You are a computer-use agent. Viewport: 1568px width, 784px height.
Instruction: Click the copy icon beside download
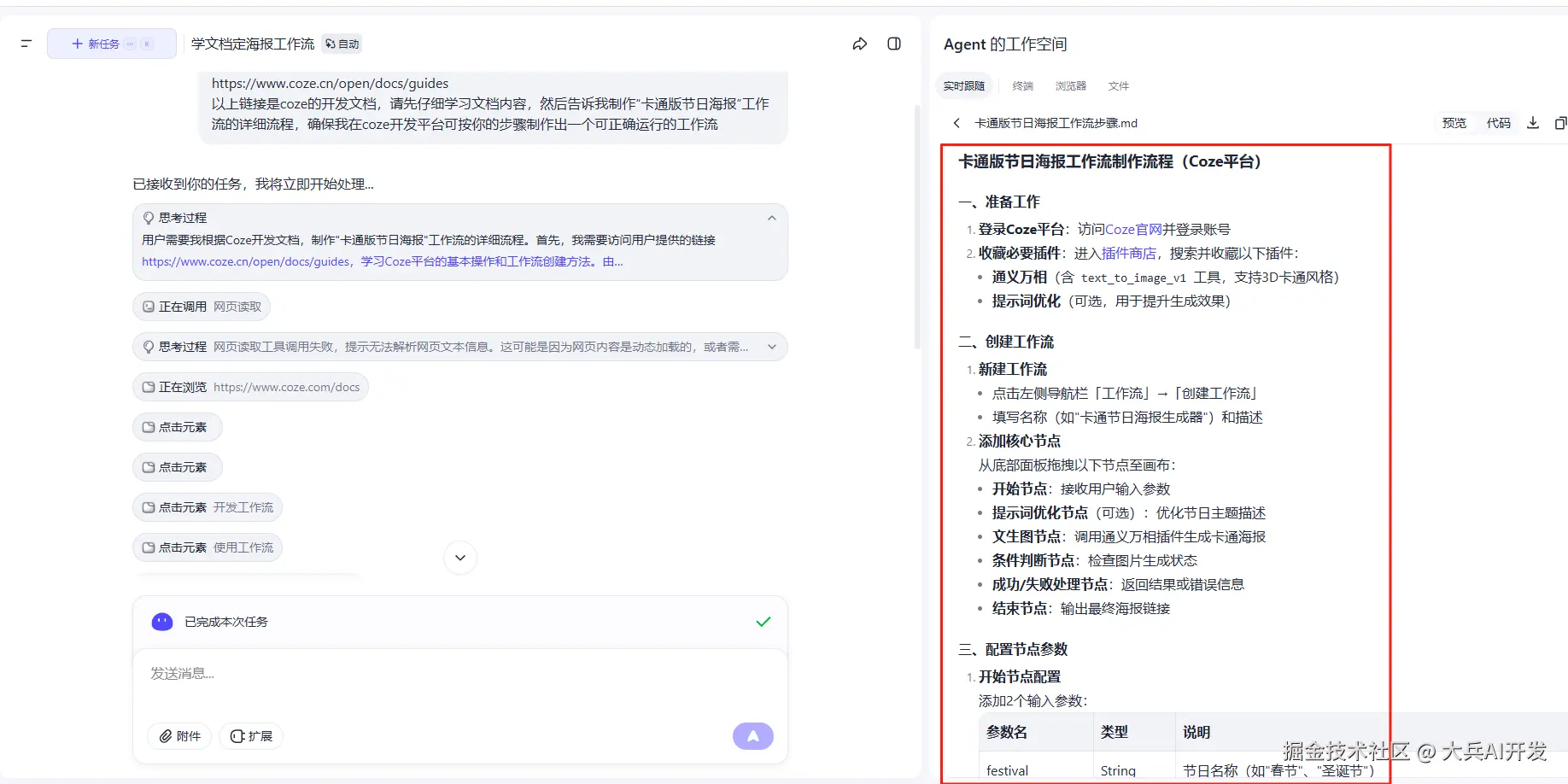pyautogui.click(x=1560, y=123)
